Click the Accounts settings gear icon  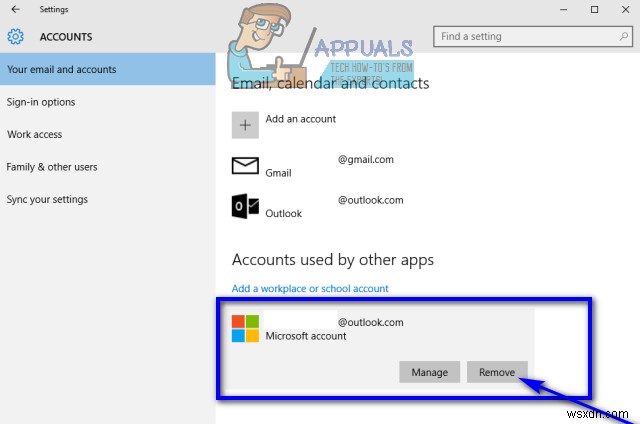pyautogui.click(x=16, y=37)
